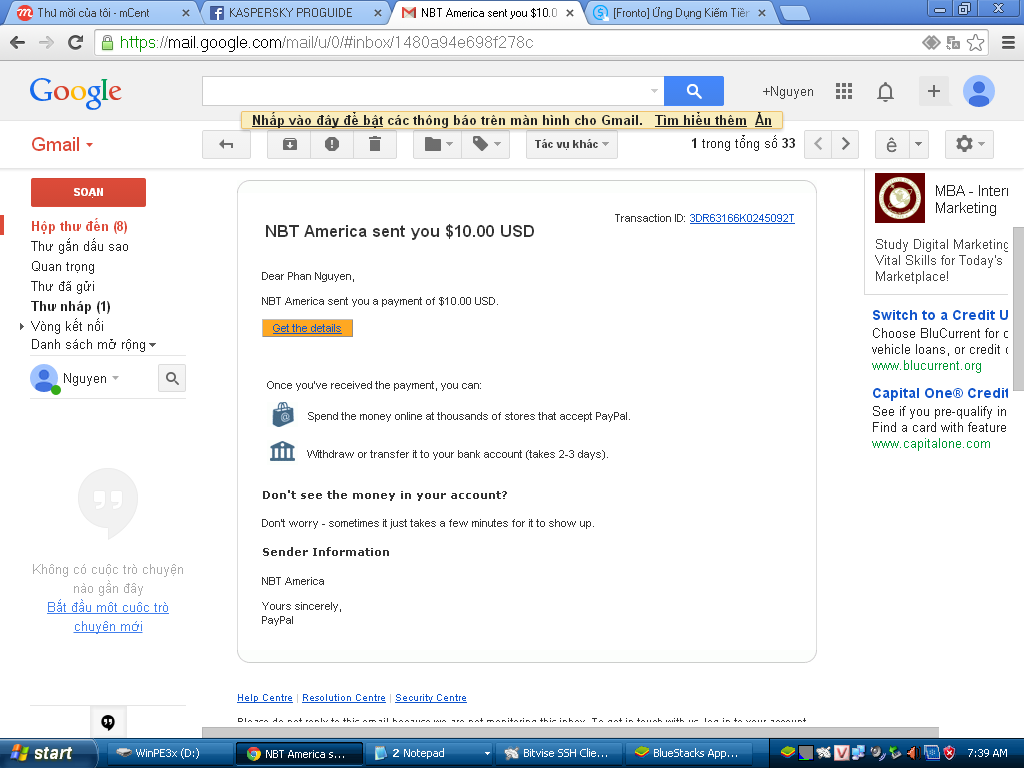Go to the older email arrow
Screen dimensions: 1024x768
click(x=845, y=144)
